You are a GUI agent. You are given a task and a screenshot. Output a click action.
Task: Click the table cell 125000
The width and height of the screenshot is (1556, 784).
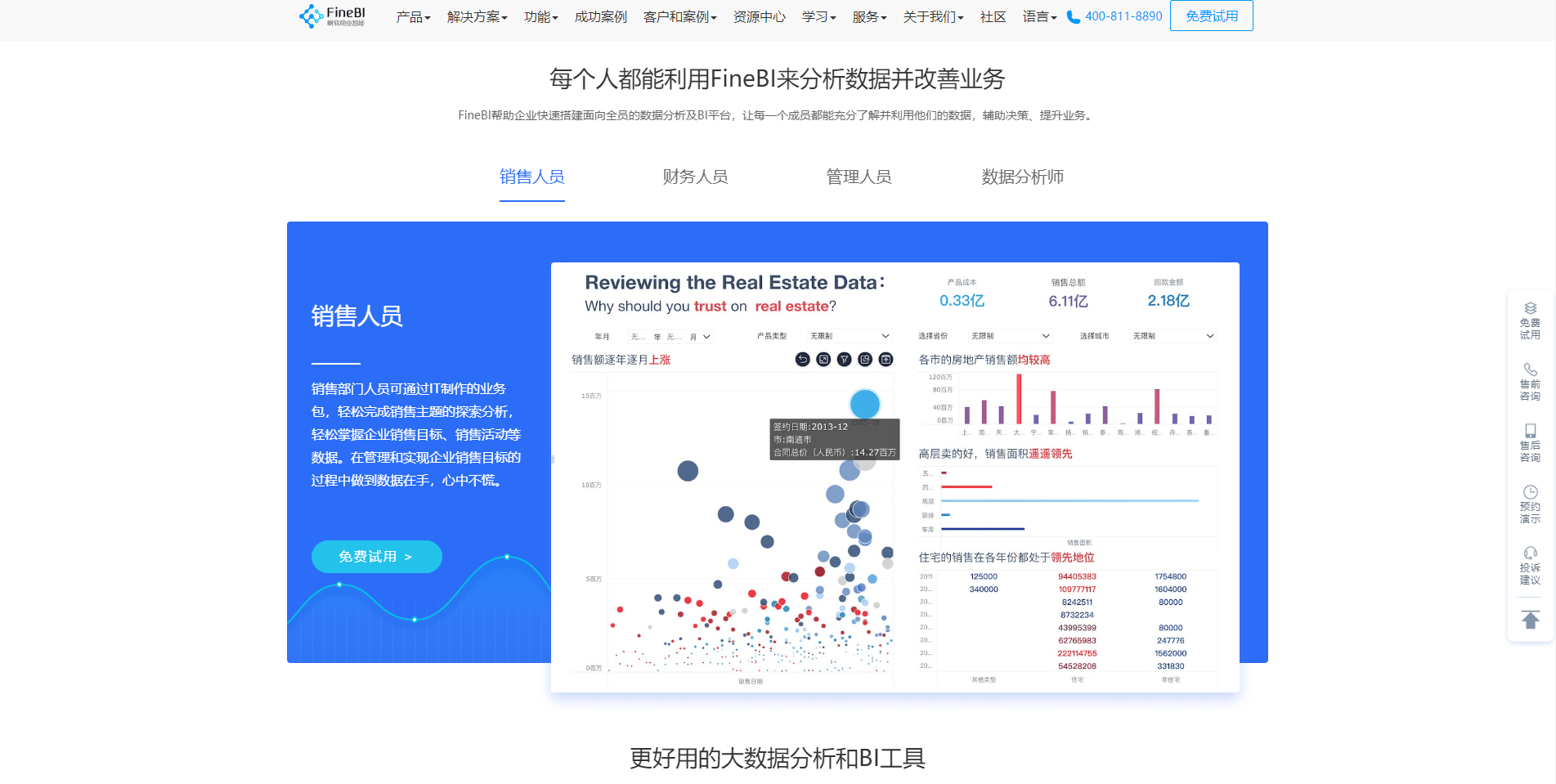(984, 576)
